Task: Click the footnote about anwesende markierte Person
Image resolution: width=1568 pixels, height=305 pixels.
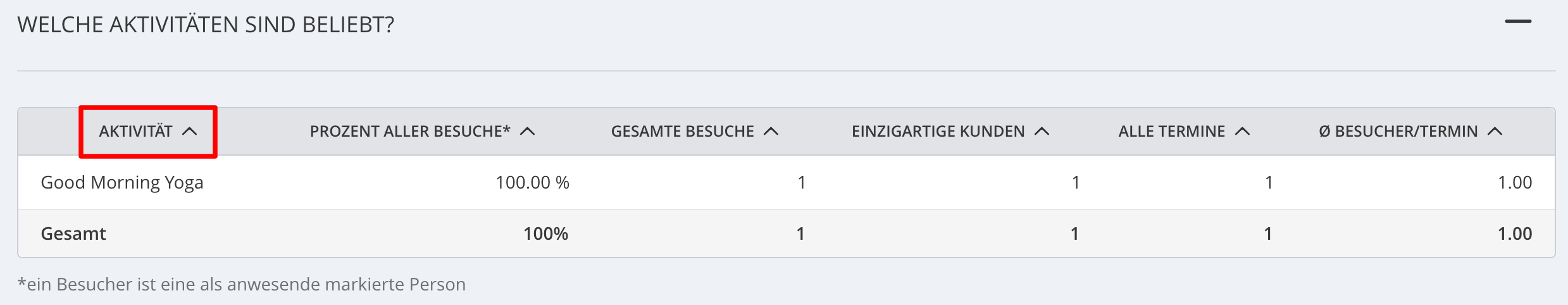Action: point(242,284)
